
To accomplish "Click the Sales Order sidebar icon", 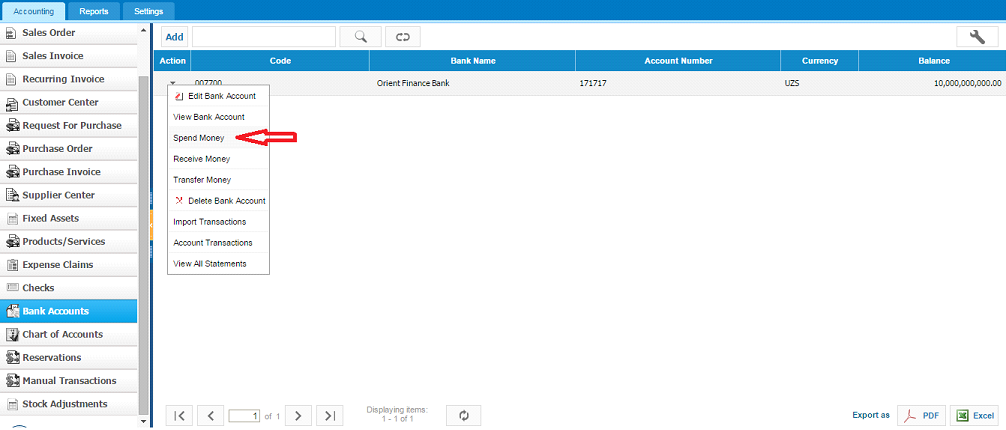I will 11,33.
